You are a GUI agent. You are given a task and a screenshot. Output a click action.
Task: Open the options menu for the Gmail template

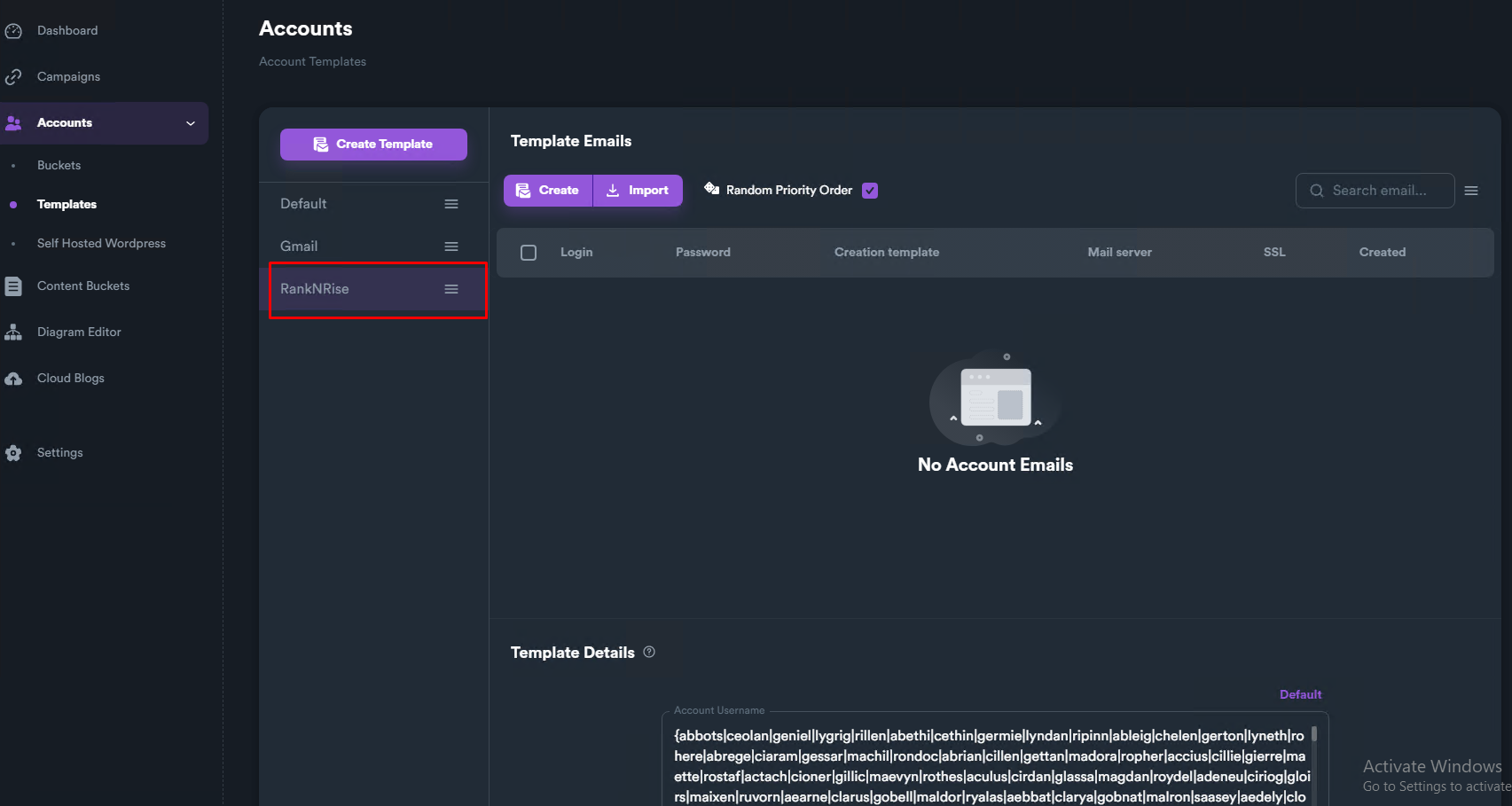450,246
